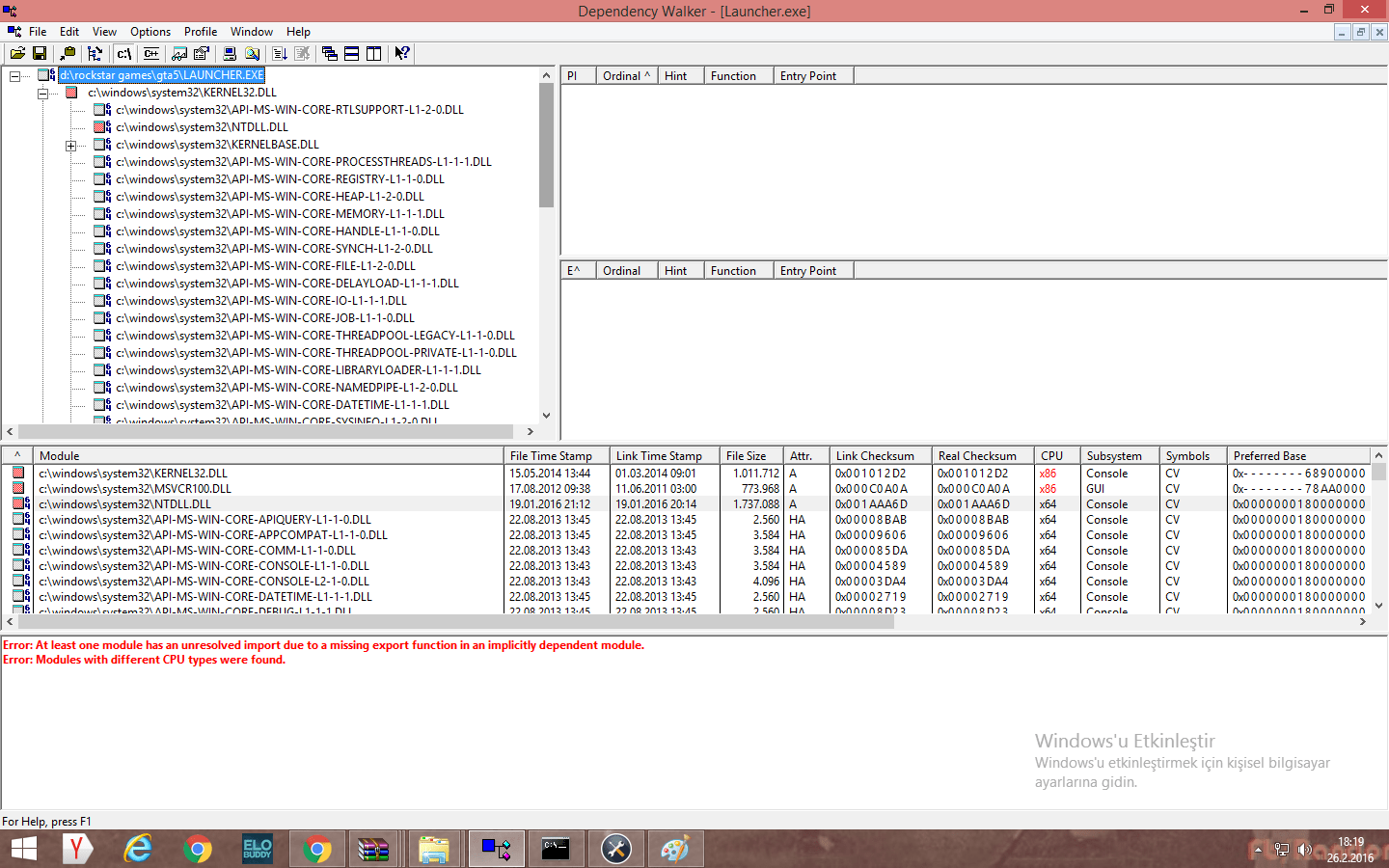This screenshot has height=868, width=1389.
Task: Open the File menu
Action: click(38, 32)
